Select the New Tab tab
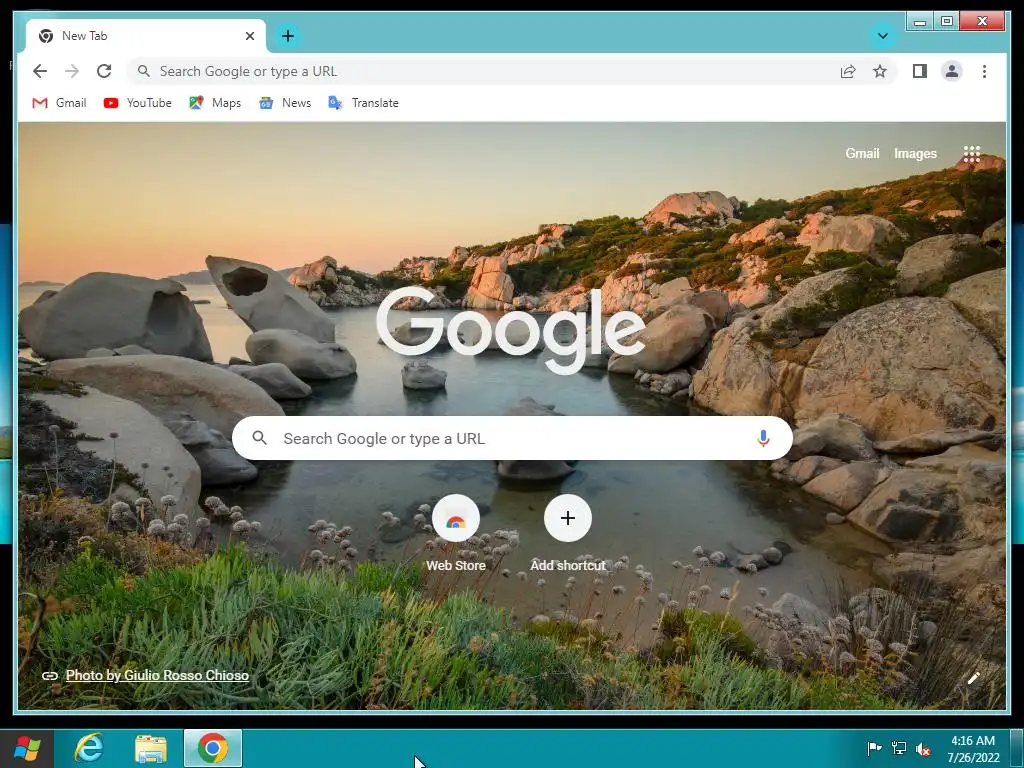The image size is (1024, 768). 146,36
